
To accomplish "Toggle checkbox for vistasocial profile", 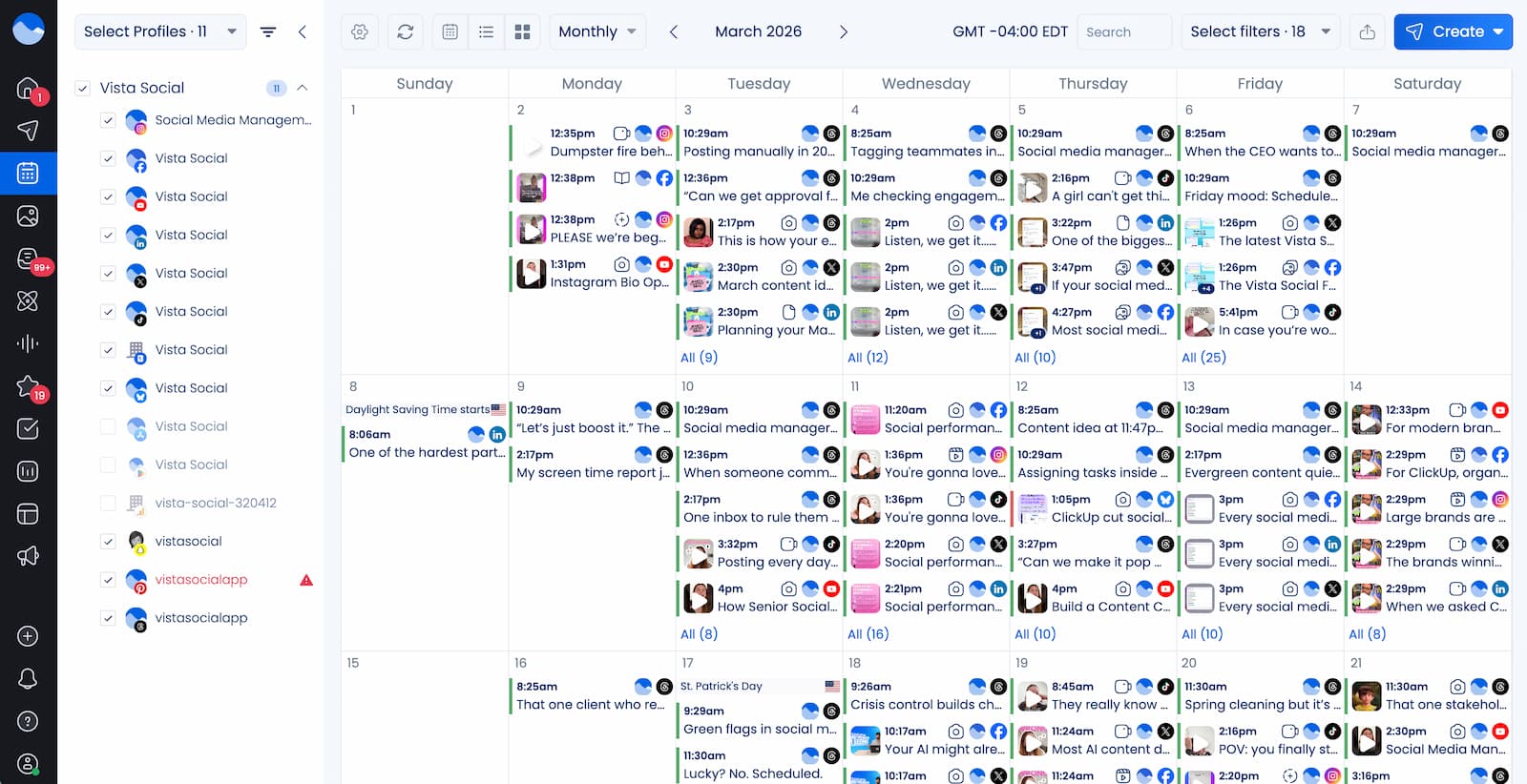I will (x=108, y=541).
